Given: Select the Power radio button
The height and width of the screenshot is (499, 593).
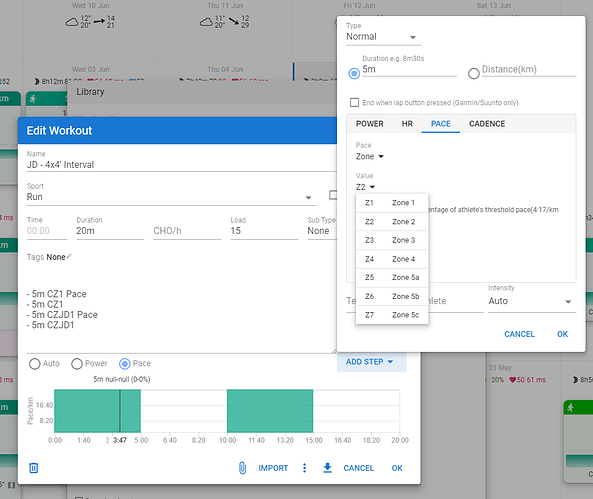Looking at the screenshot, I should [x=77, y=364].
